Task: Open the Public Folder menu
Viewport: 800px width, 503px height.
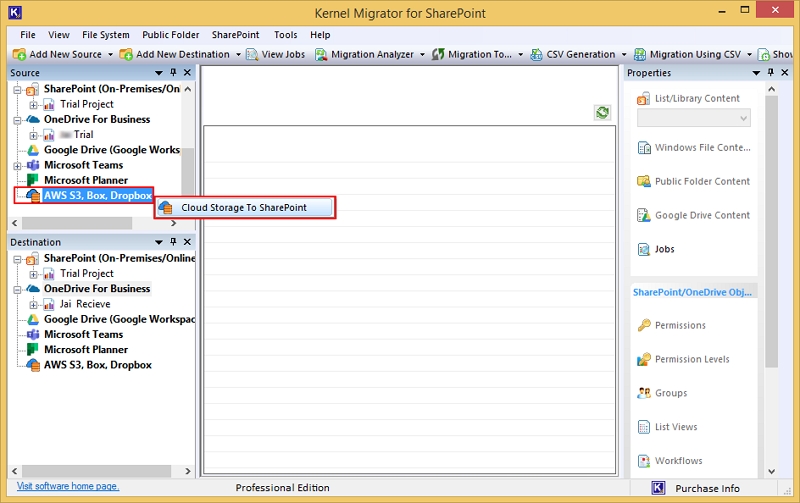Action: (x=170, y=35)
